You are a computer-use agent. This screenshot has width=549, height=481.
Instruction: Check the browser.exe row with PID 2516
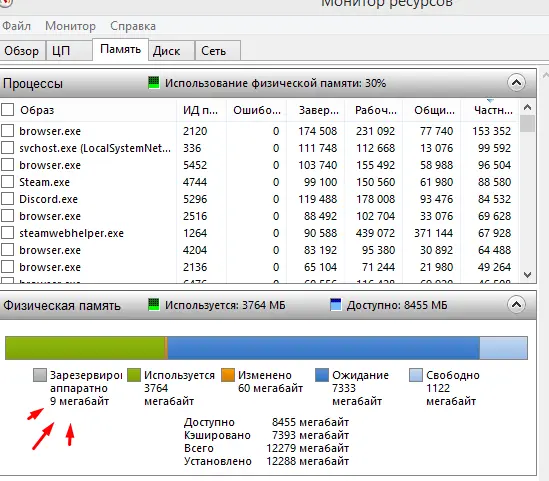(7, 216)
